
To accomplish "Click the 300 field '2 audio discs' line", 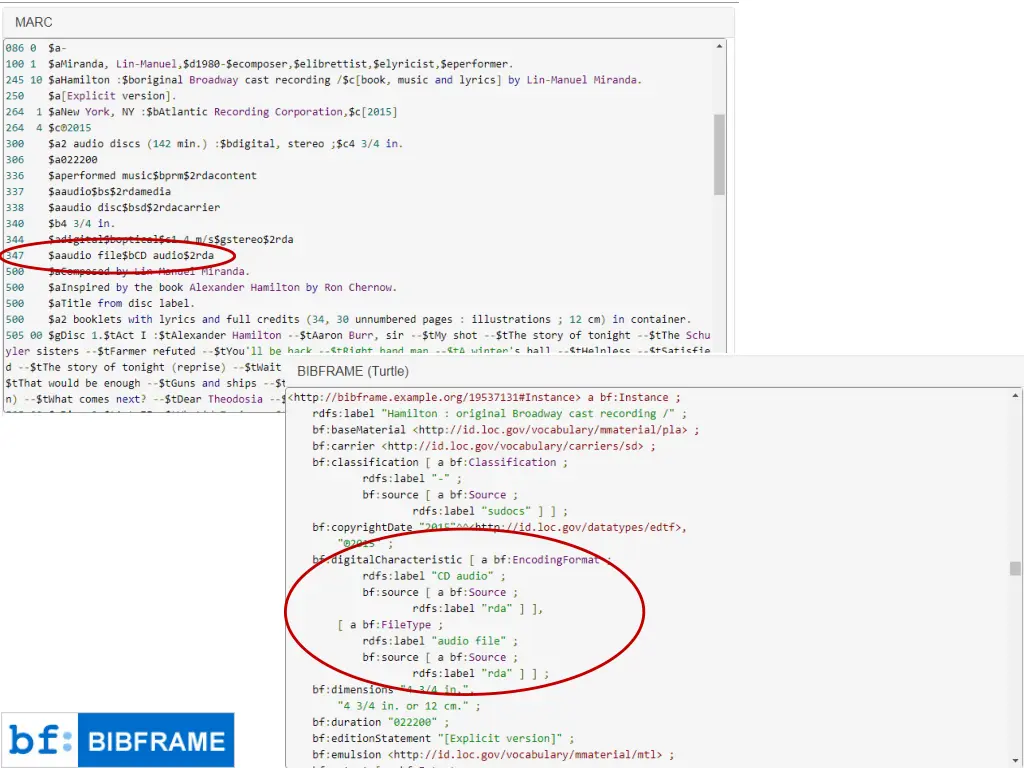I will click(x=204, y=144).
